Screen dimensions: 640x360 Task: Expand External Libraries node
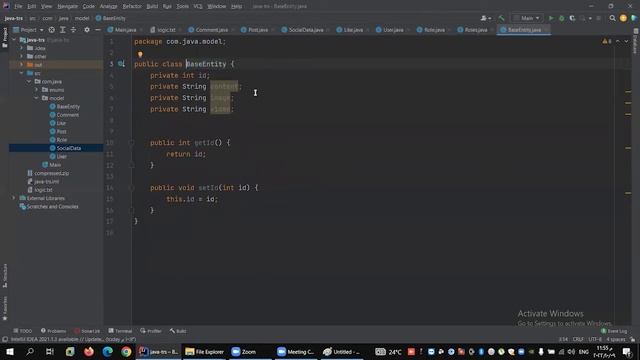pos(14,198)
